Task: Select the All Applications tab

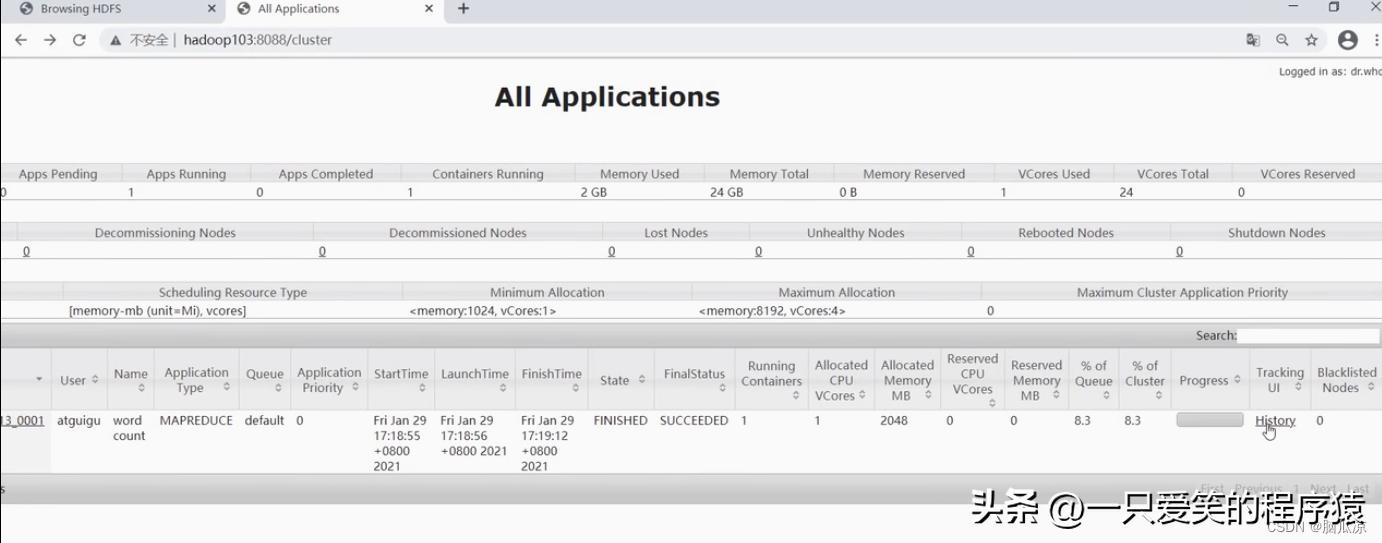Action: [320, 9]
